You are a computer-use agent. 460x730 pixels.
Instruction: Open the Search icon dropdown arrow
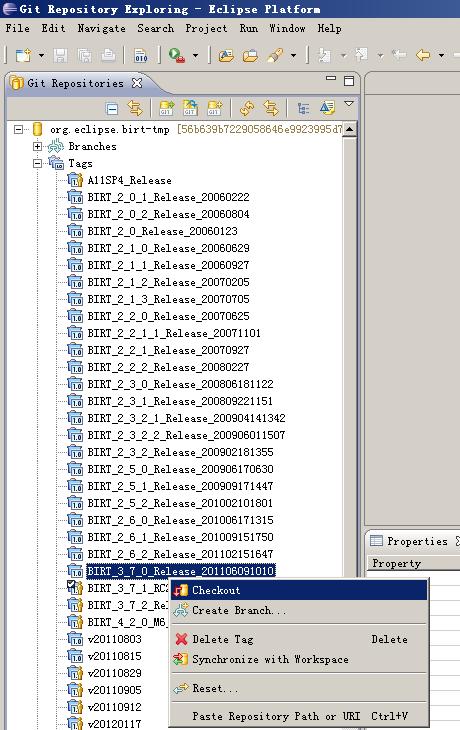pyautogui.click(x=293, y=55)
